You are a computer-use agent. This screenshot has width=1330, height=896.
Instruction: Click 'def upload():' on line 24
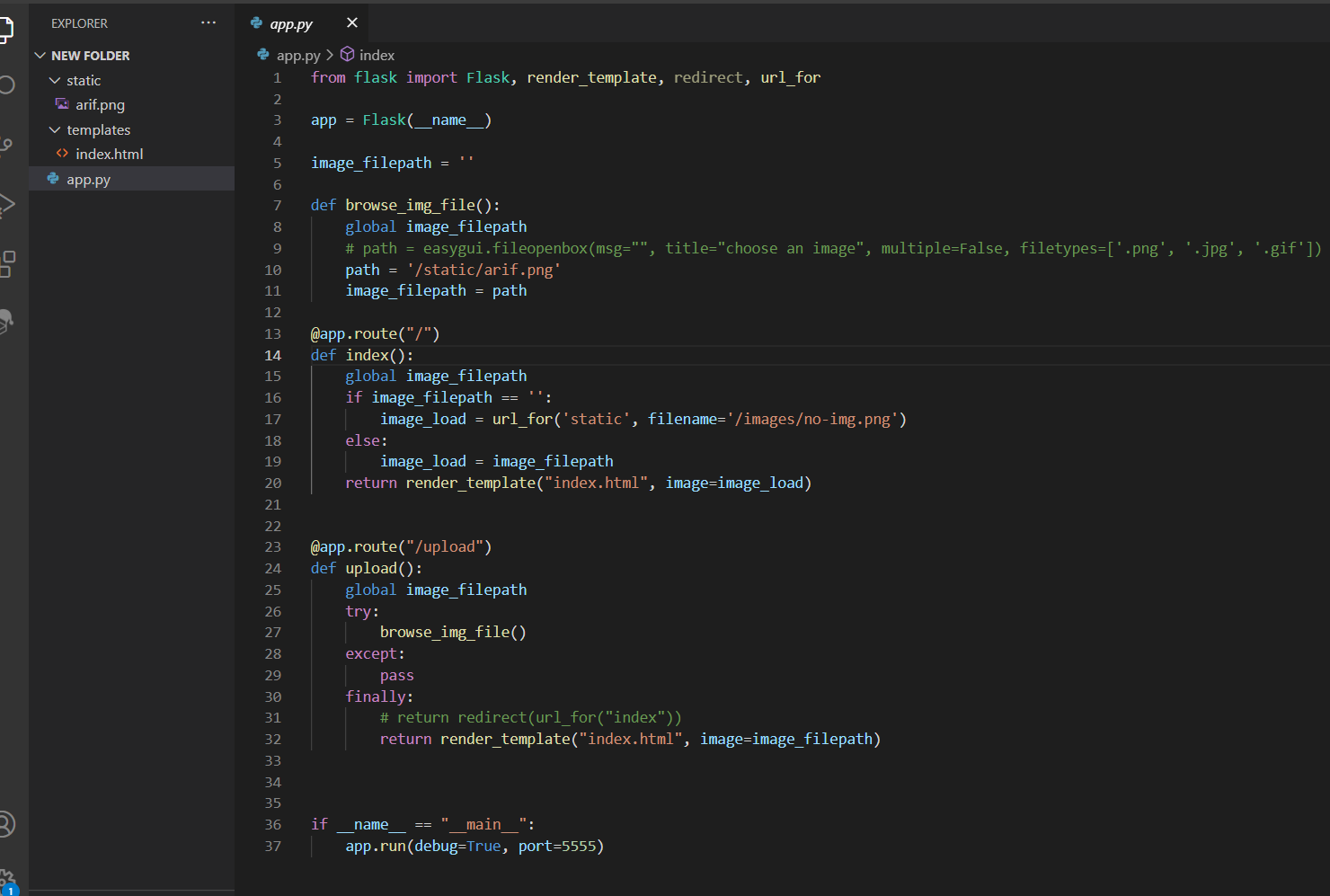(367, 569)
